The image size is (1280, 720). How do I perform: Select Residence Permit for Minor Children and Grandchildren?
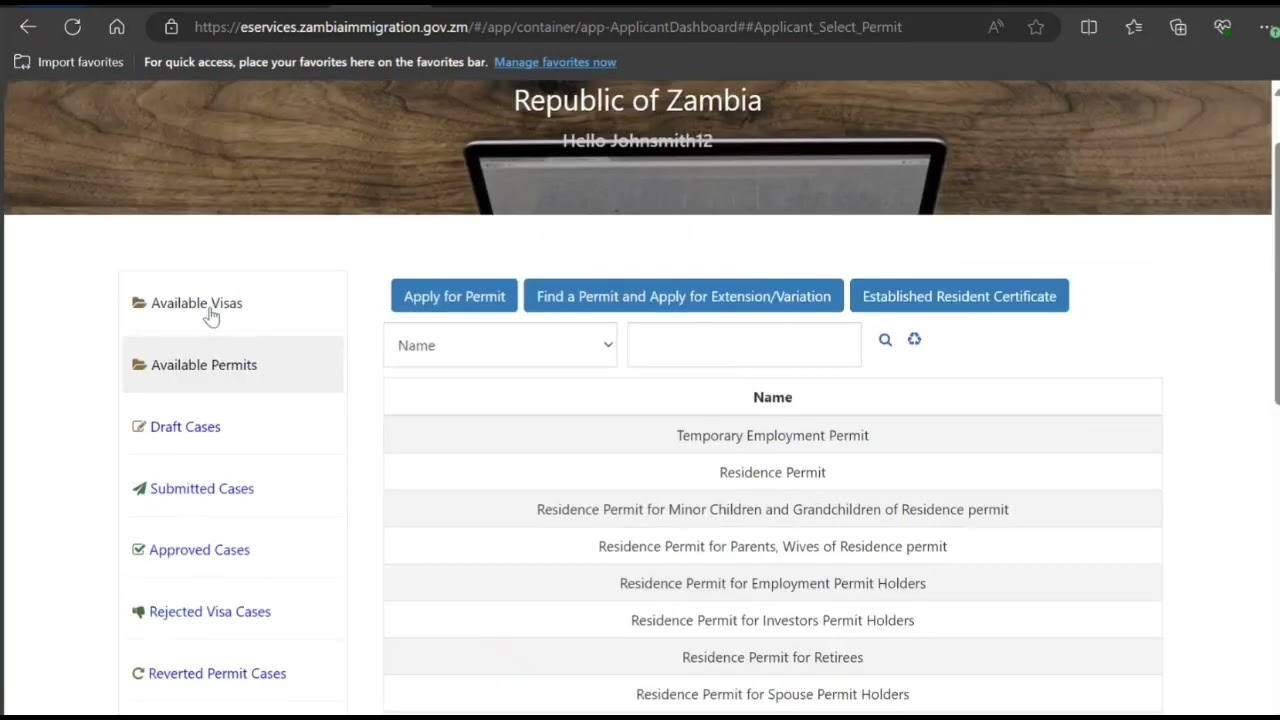772,509
